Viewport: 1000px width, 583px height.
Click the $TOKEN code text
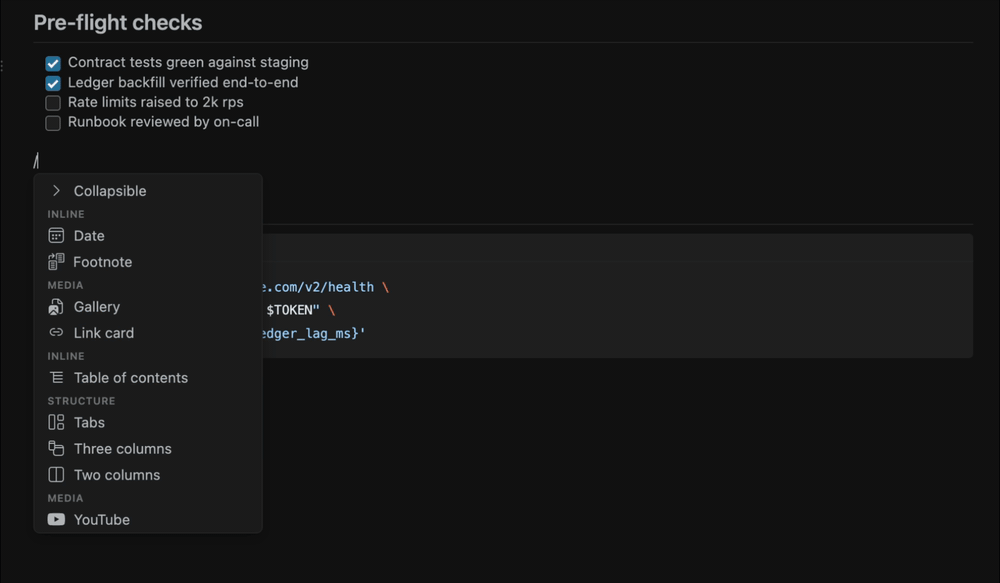(x=293, y=310)
